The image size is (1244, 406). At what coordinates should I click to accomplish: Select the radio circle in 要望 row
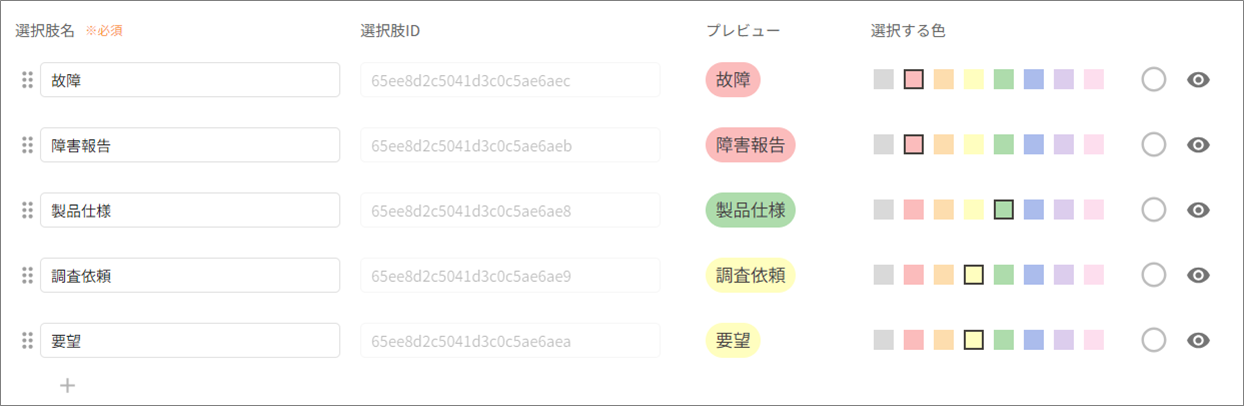click(x=1153, y=340)
